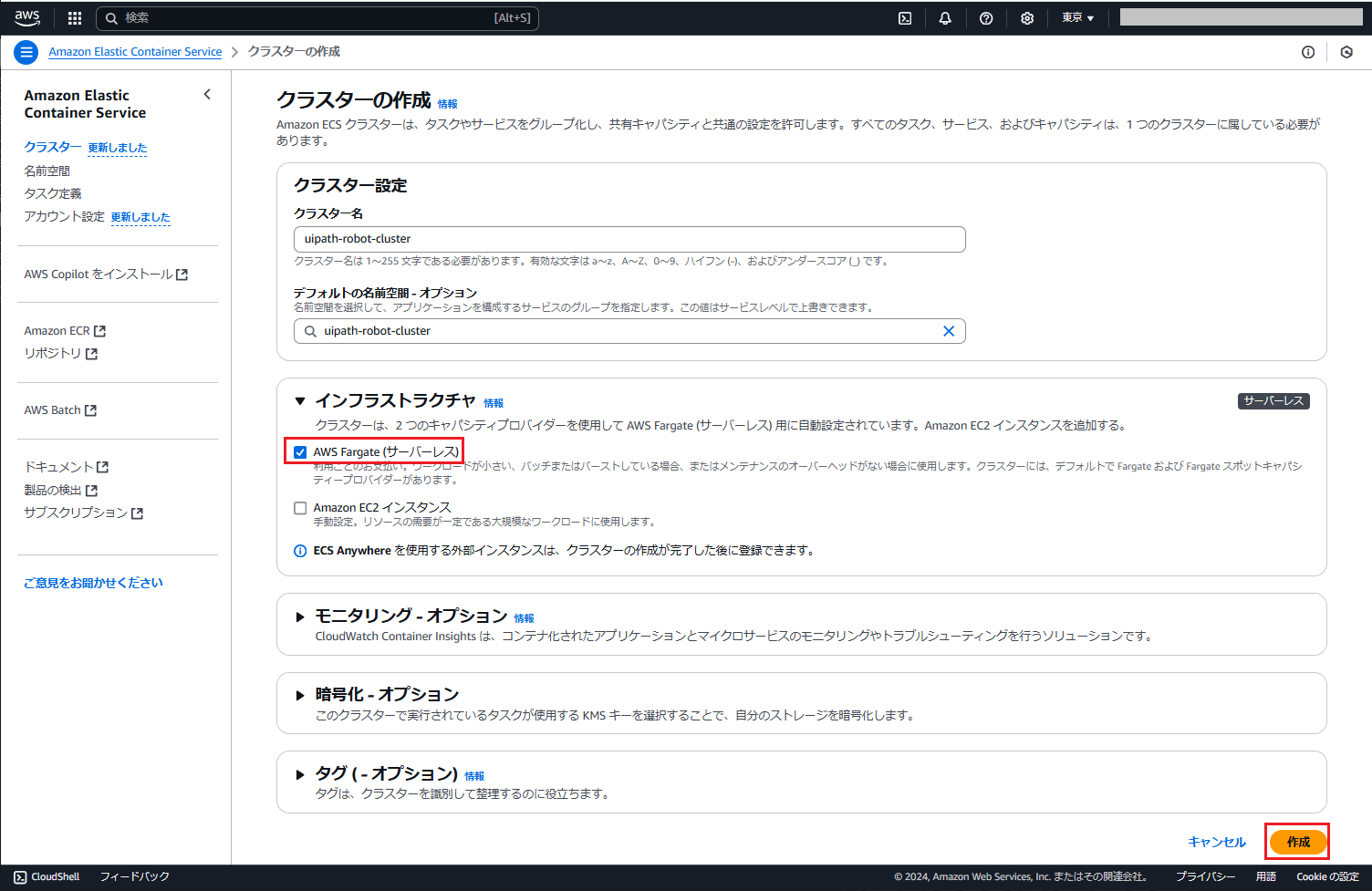Viewport: 1372px width, 891px height.
Task: Click 情報 link beside タグ
Action: point(474,776)
